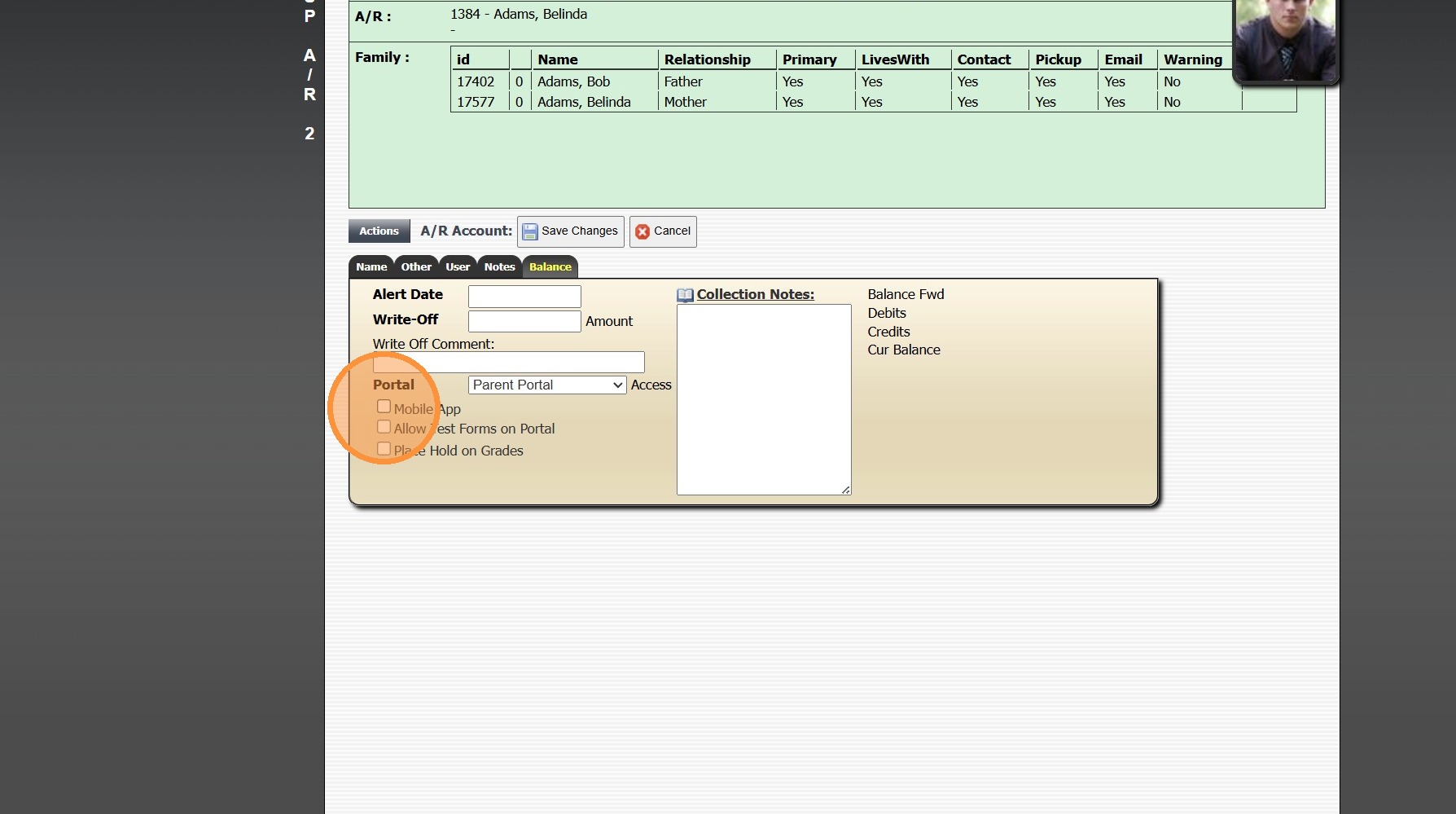Open the Collection Notes link
This screenshot has width=1456, height=814.
[756, 295]
